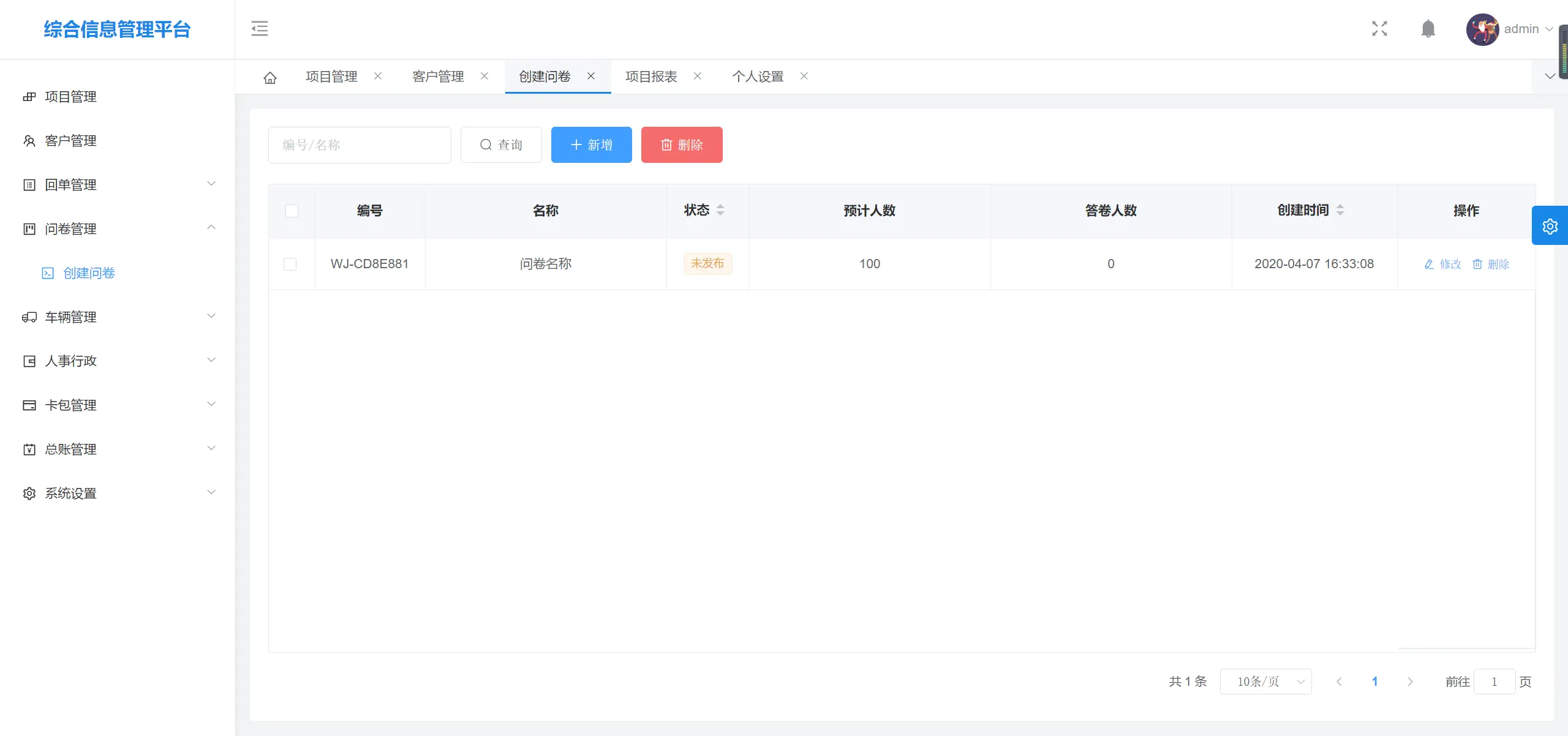Screen dimensions: 1568x736
Task: Focus the 编号/名称 search input field
Action: tap(360, 145)
